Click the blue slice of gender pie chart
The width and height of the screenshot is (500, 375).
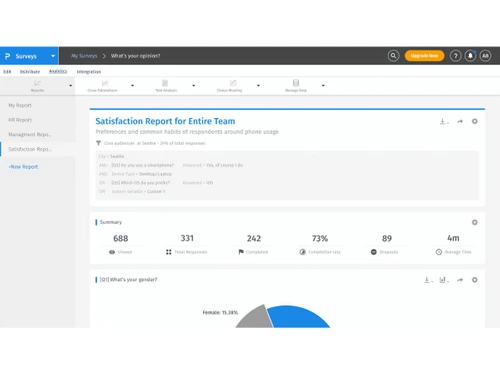(x=297, y=318)
